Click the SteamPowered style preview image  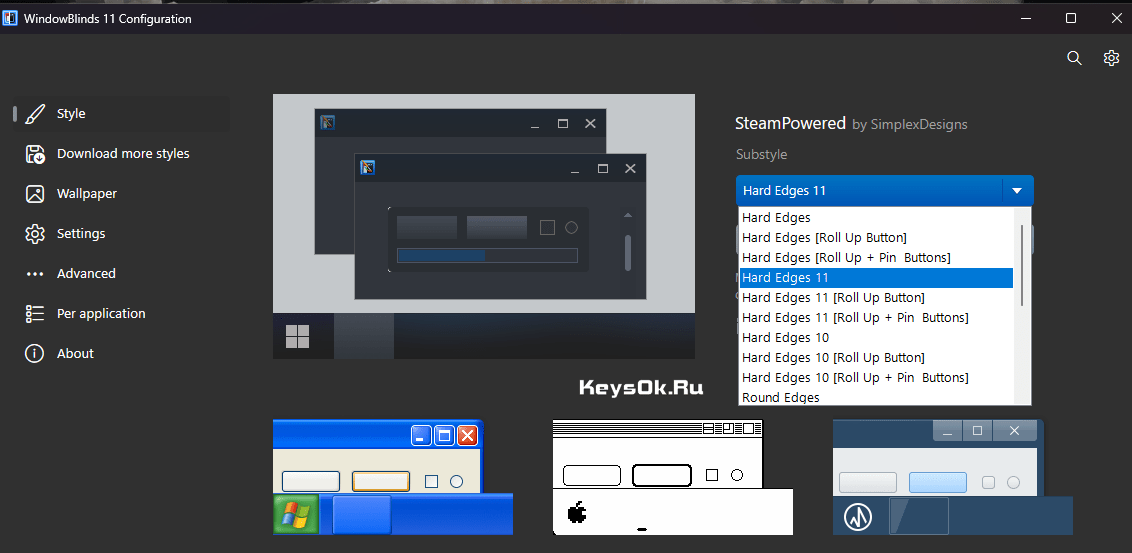[x=484, y=226]
